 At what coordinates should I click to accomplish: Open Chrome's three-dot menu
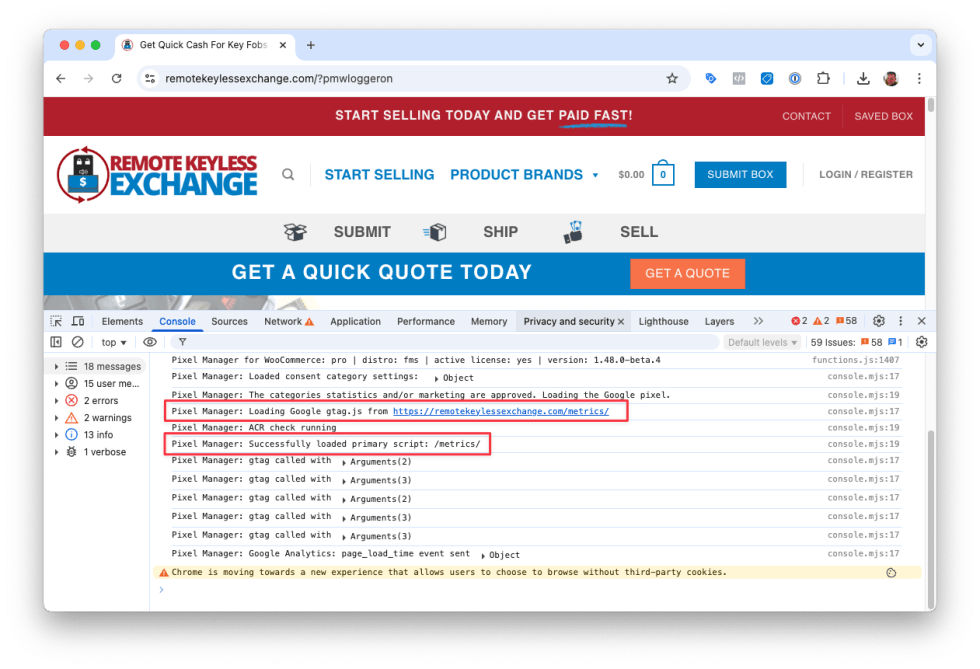(x=919, y=79)
